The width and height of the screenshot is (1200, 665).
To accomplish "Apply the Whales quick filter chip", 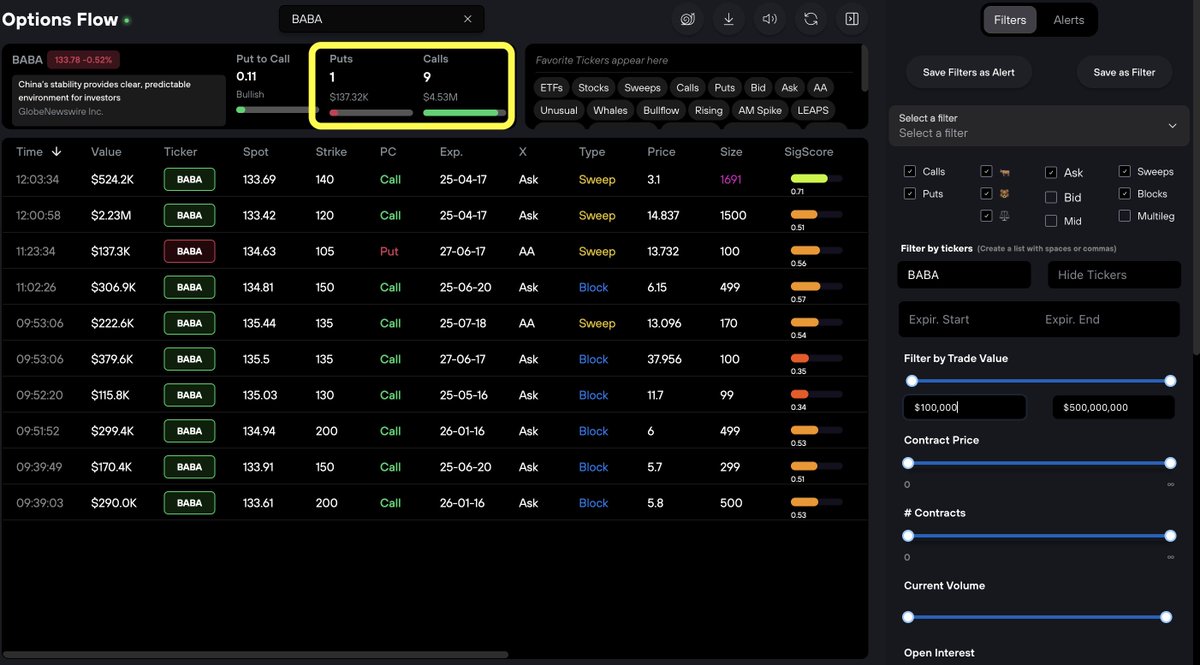I will click(610, 110).
